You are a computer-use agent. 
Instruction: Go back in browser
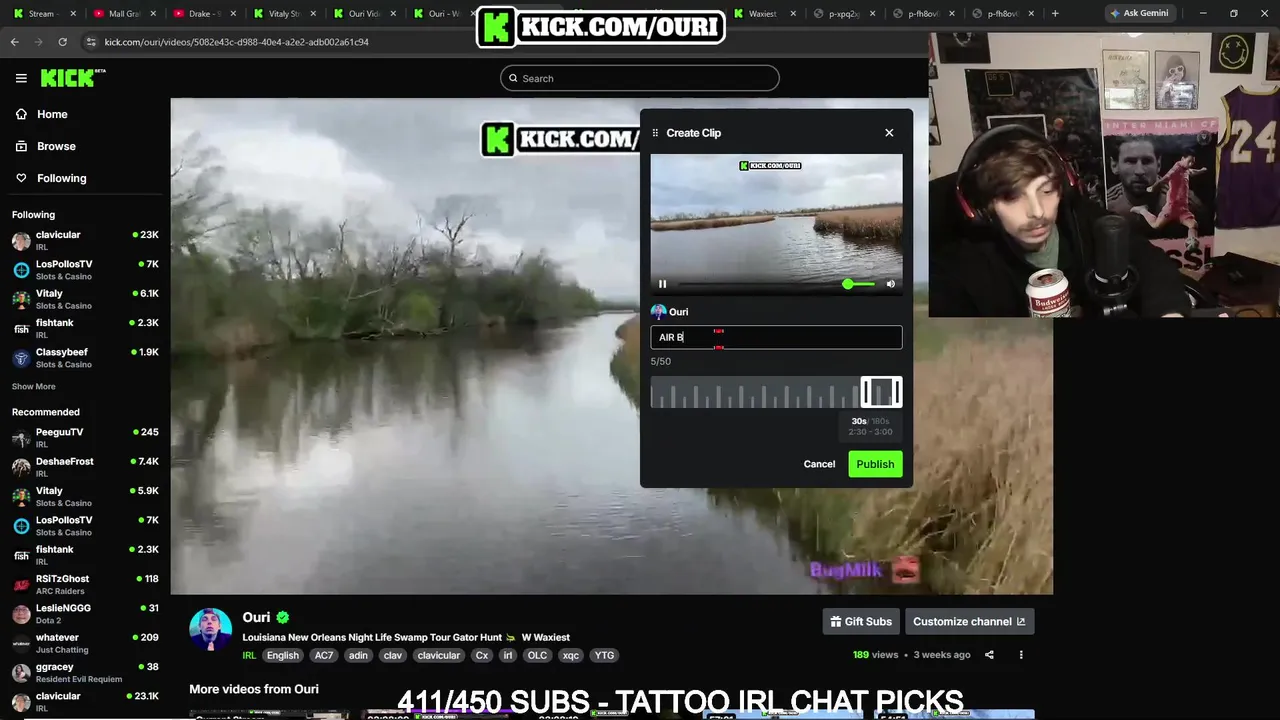(14, 42)
